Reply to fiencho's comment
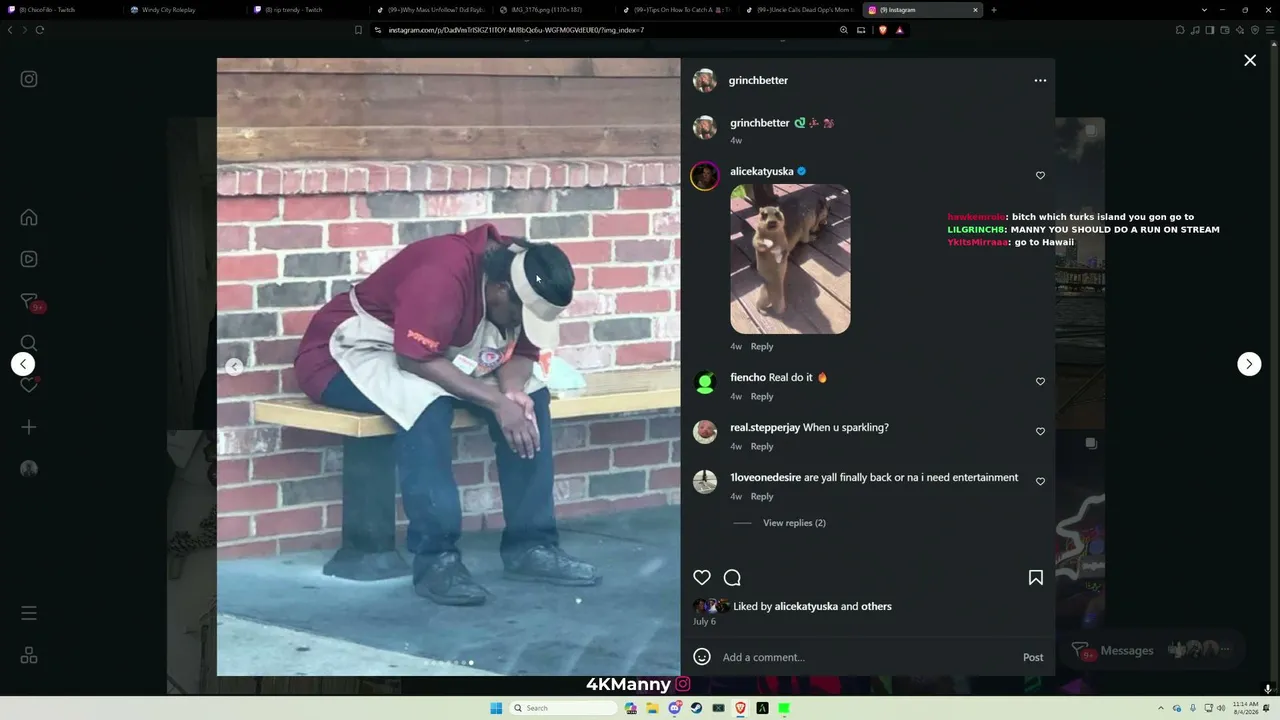This screenshot has height=720, width=1280. 762,397
